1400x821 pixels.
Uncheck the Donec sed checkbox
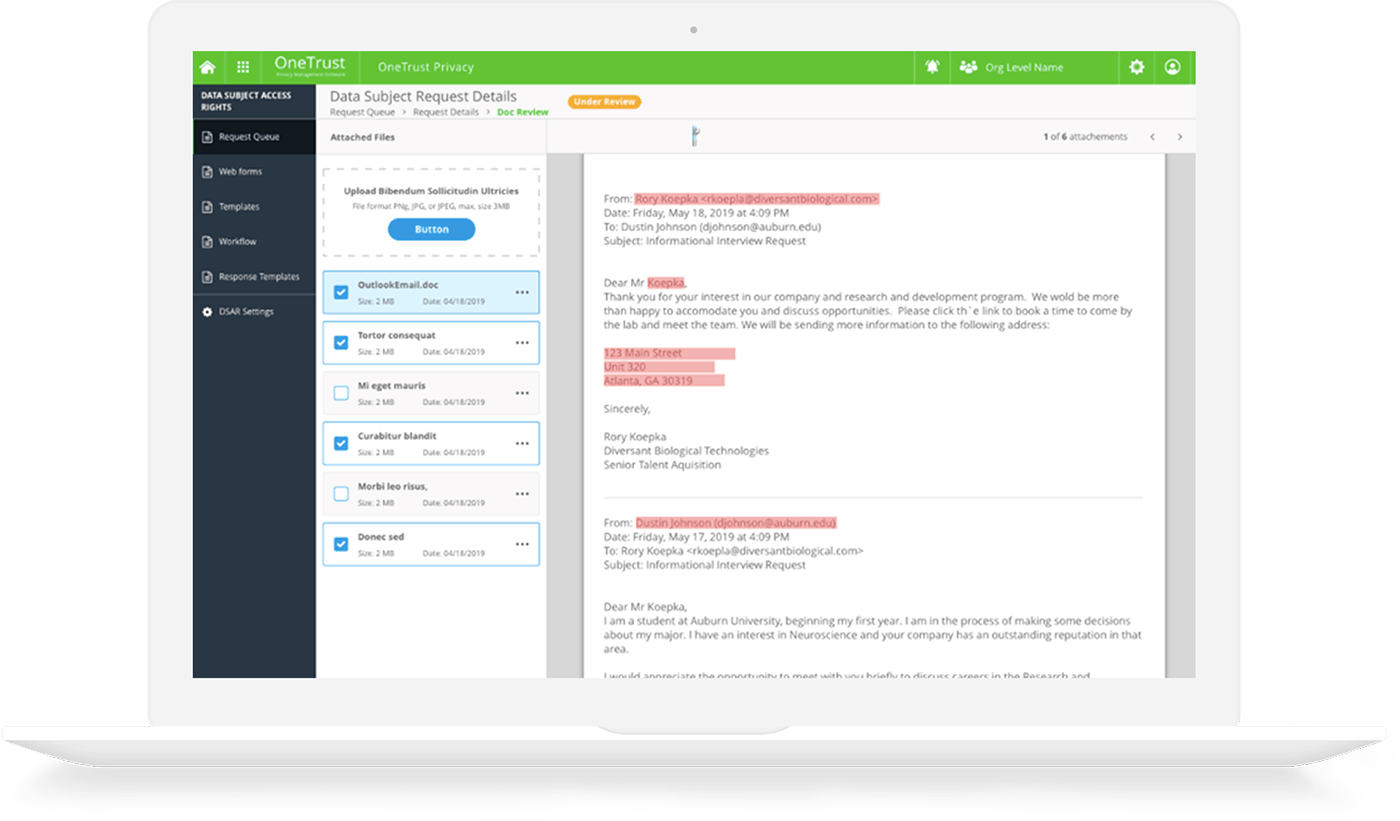[x=341, y=544]
